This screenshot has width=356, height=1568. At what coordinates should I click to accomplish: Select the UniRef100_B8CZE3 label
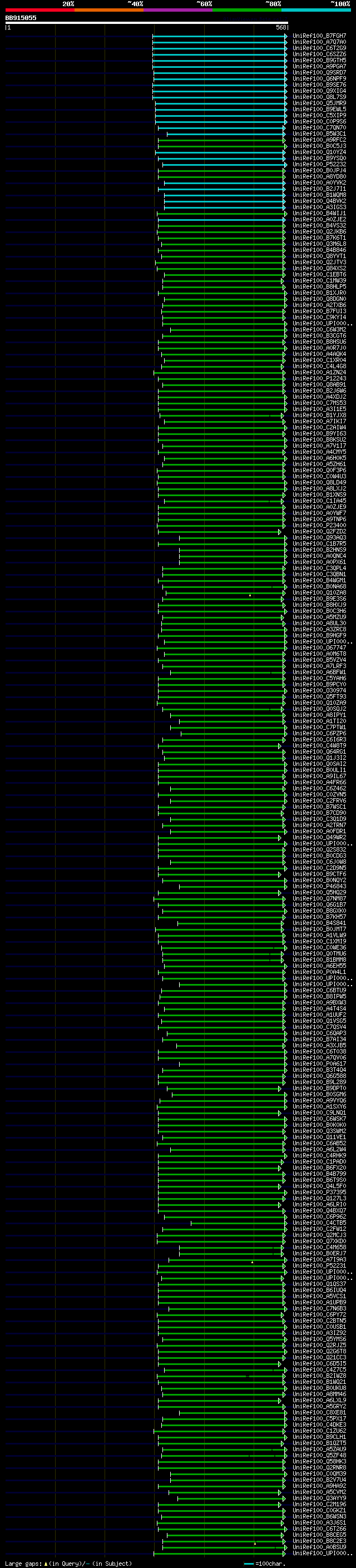319,1541
